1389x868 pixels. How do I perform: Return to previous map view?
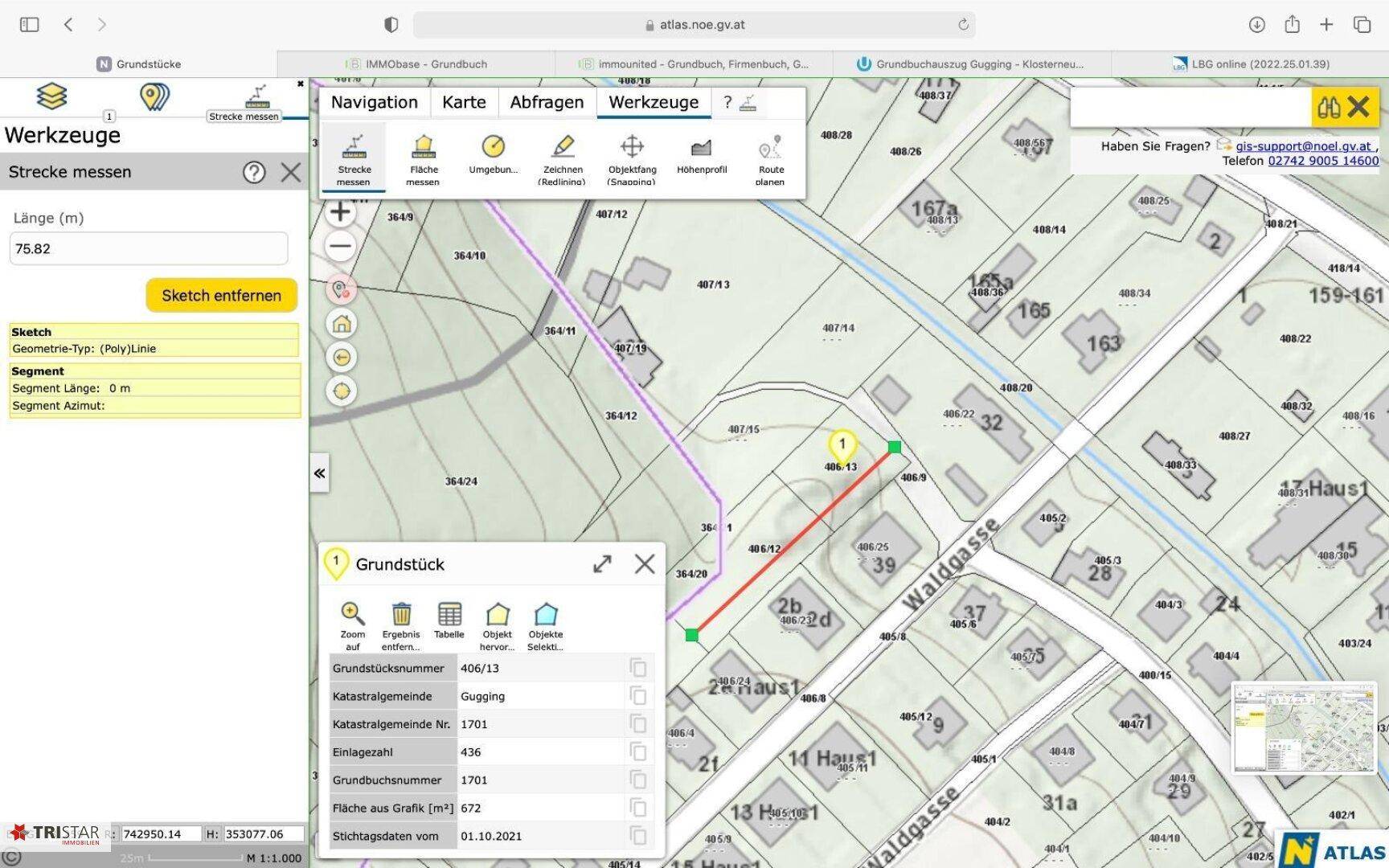tap(342, 358)
